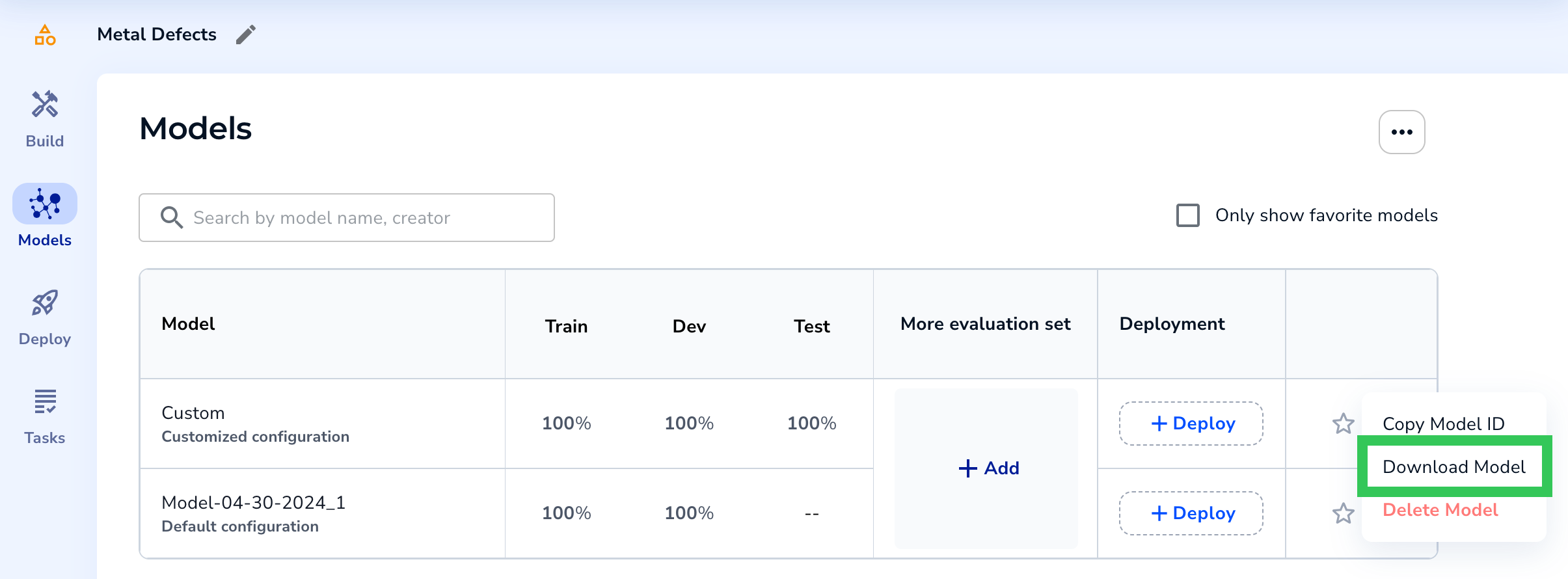Open the three-dot more options menu
The height and width of the screenshot is (579, 1568).
coord(1401,132)
